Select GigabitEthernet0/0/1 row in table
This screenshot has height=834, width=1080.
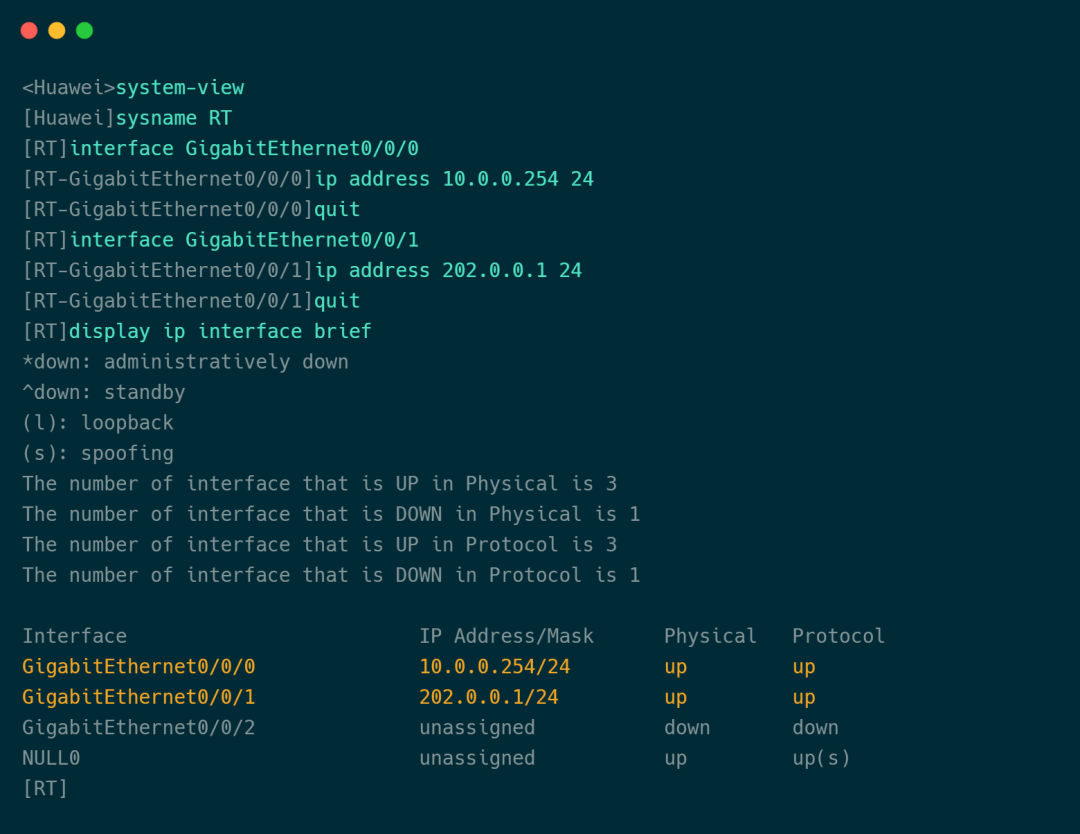[x=419, y=697]
